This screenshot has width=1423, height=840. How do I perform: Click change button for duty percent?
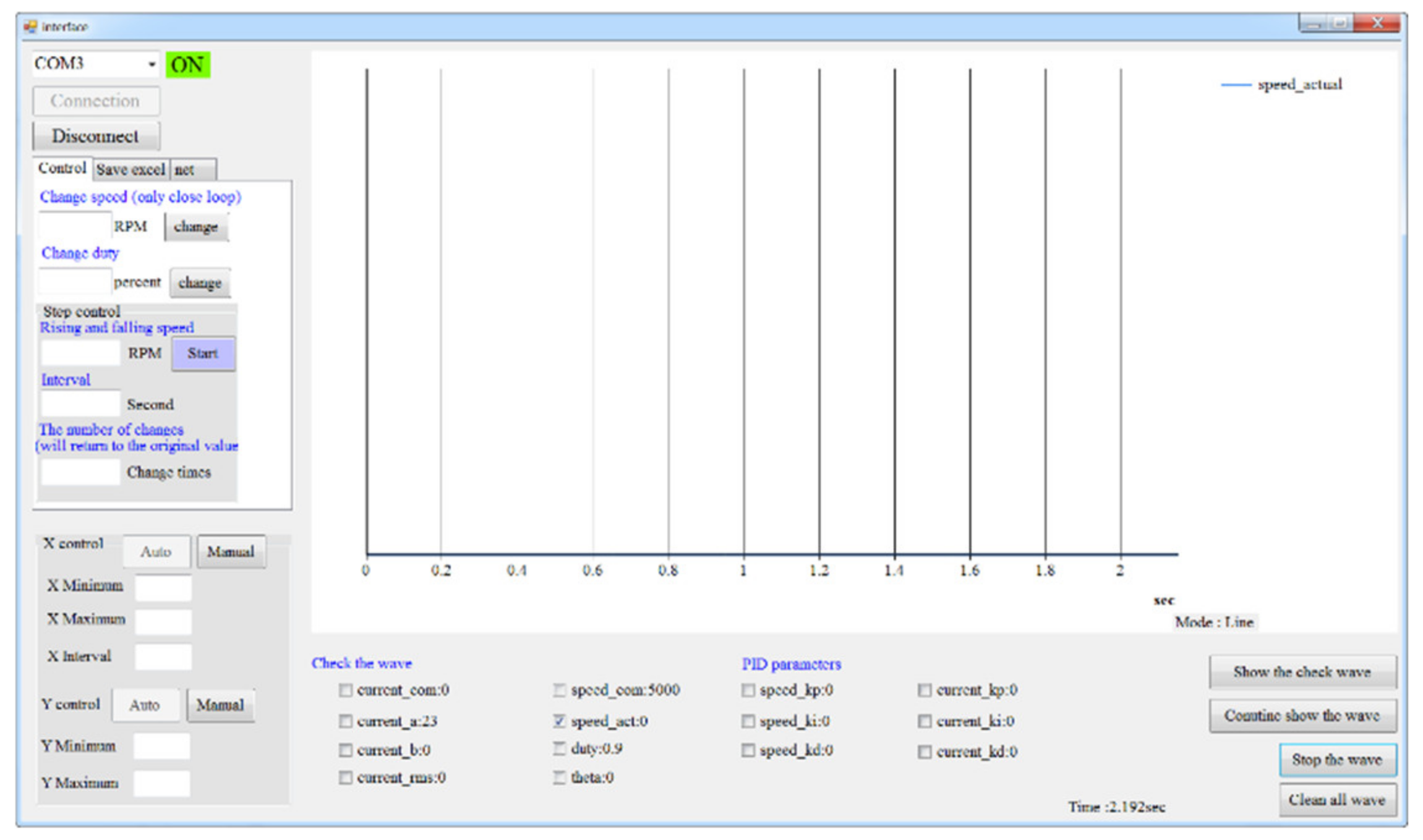tap(199, 283)
